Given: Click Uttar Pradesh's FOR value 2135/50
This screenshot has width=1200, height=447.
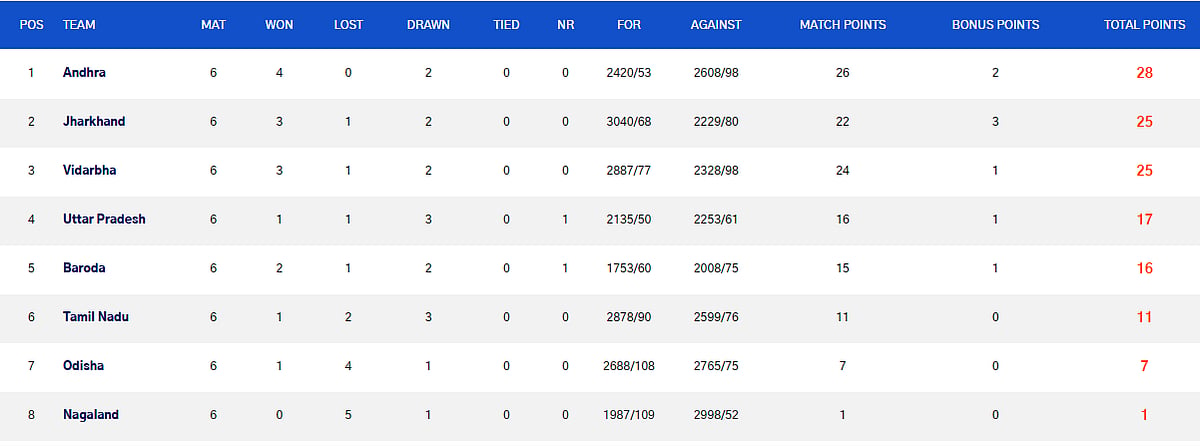Looking at the screenshot, I should pos(628,219).
